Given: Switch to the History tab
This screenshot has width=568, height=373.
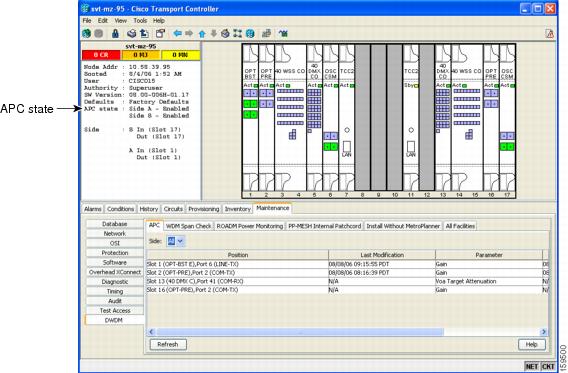Looking at the screenshot, I should coord(149,209).
